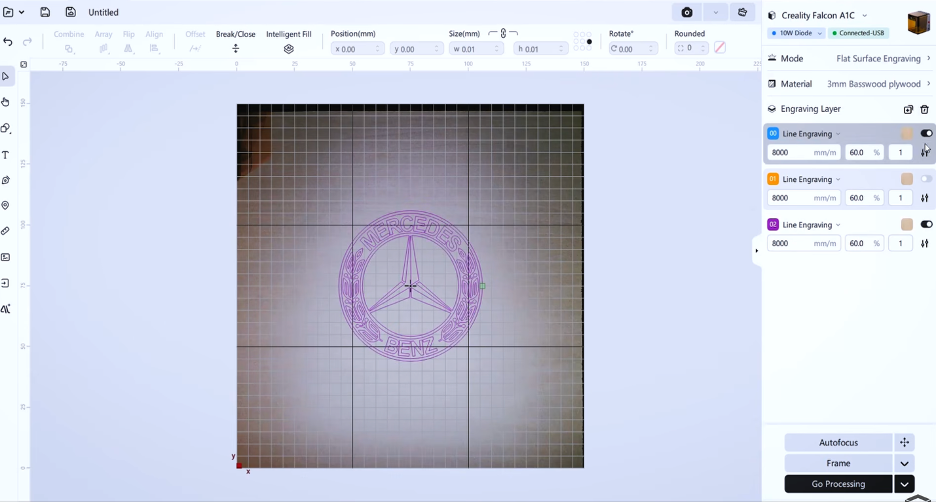Click layer 02 pass count field

tap(900, 243)
